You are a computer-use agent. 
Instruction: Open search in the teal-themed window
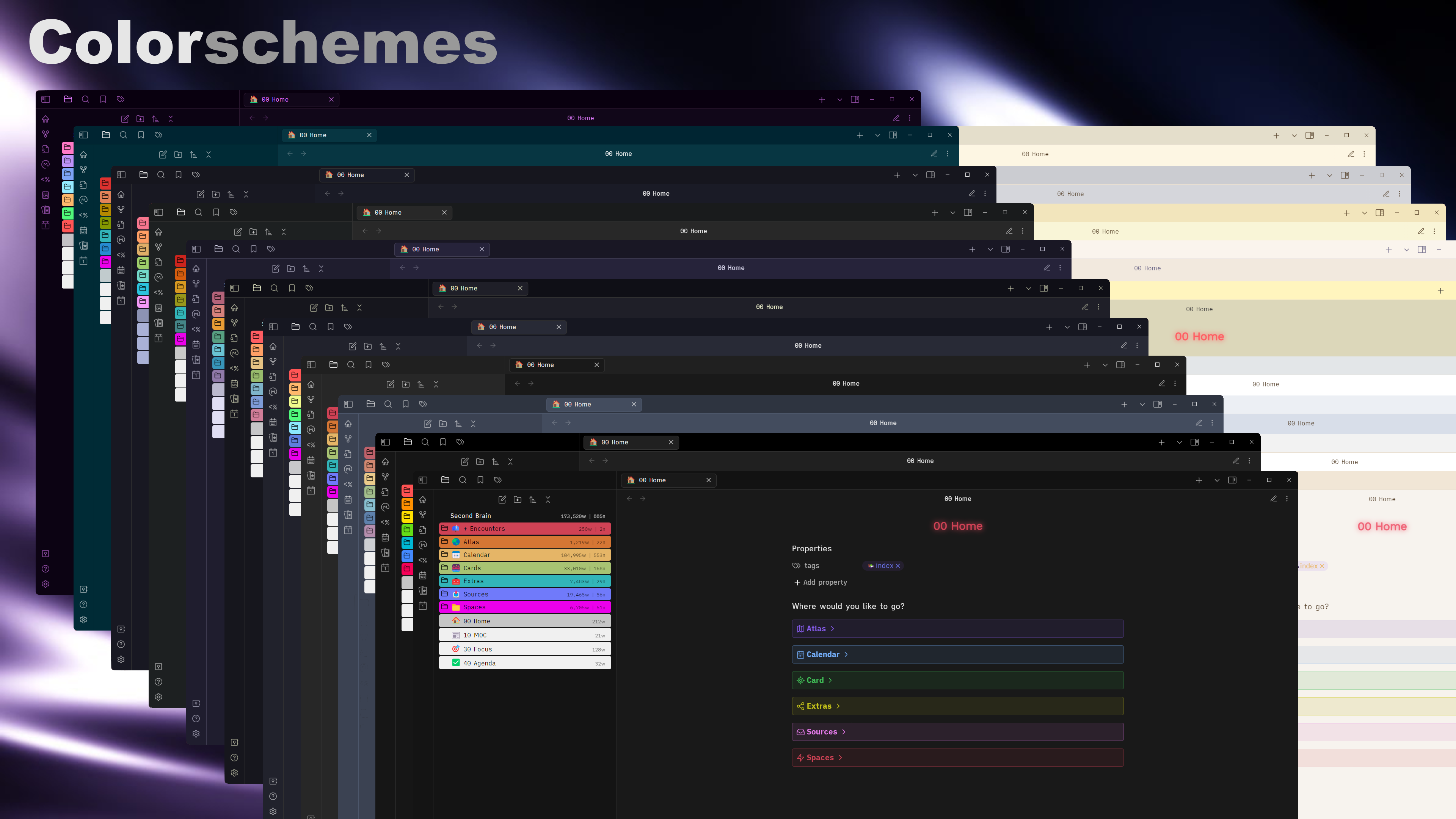click(x=123, y=135)
